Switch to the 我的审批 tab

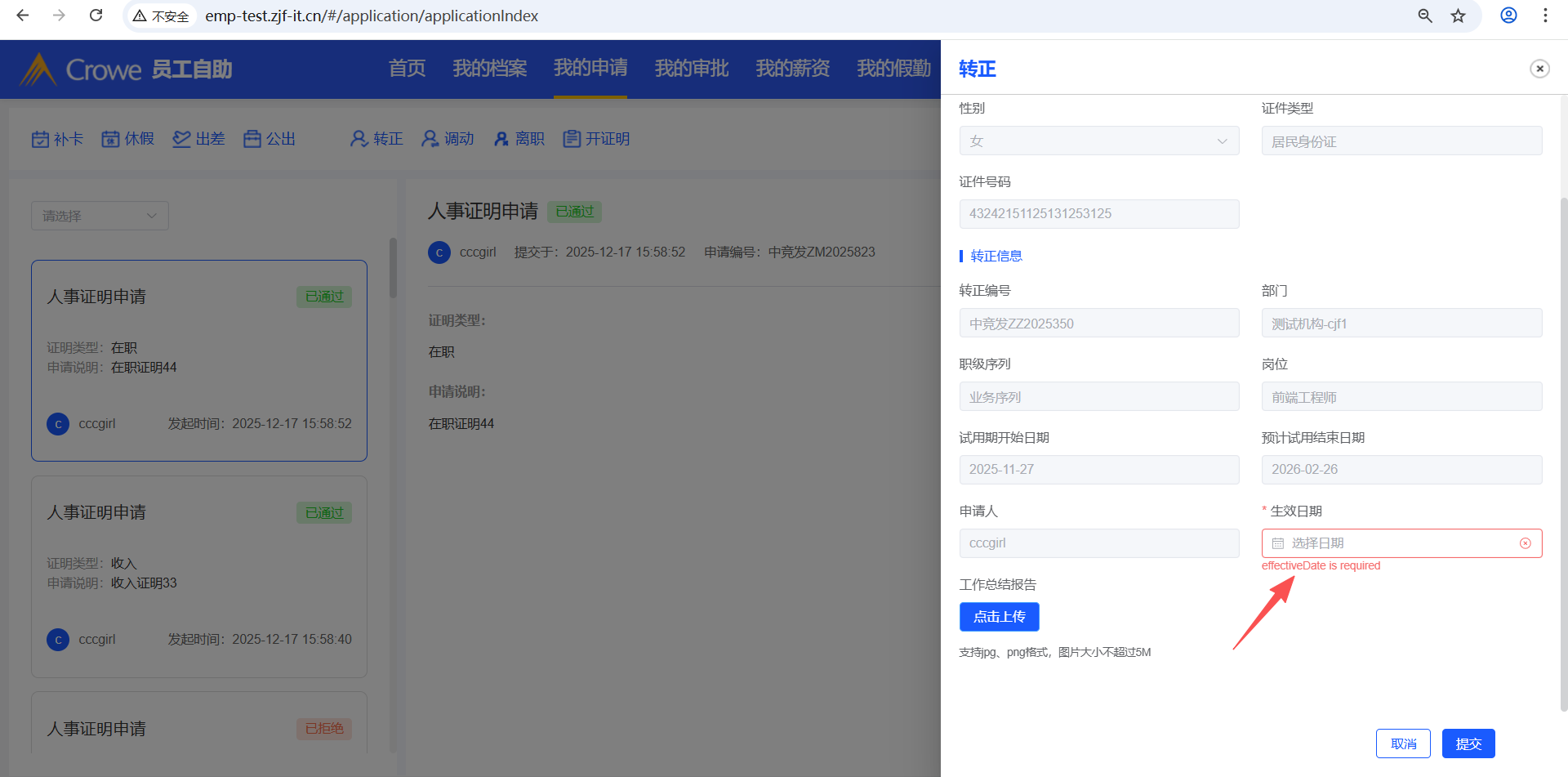pyautogui.click(x=691, y=69)
